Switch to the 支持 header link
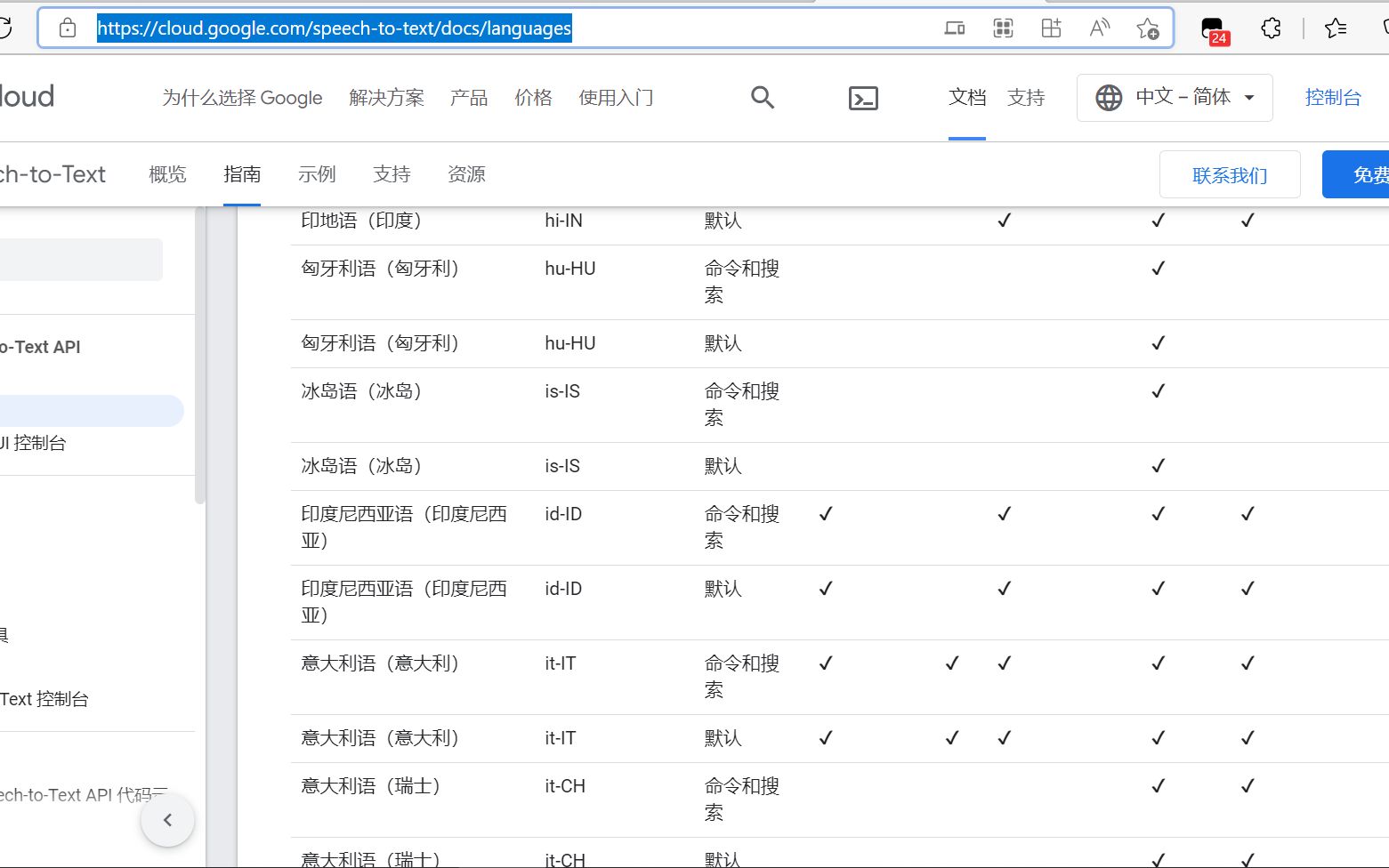 pos(1026,97)
